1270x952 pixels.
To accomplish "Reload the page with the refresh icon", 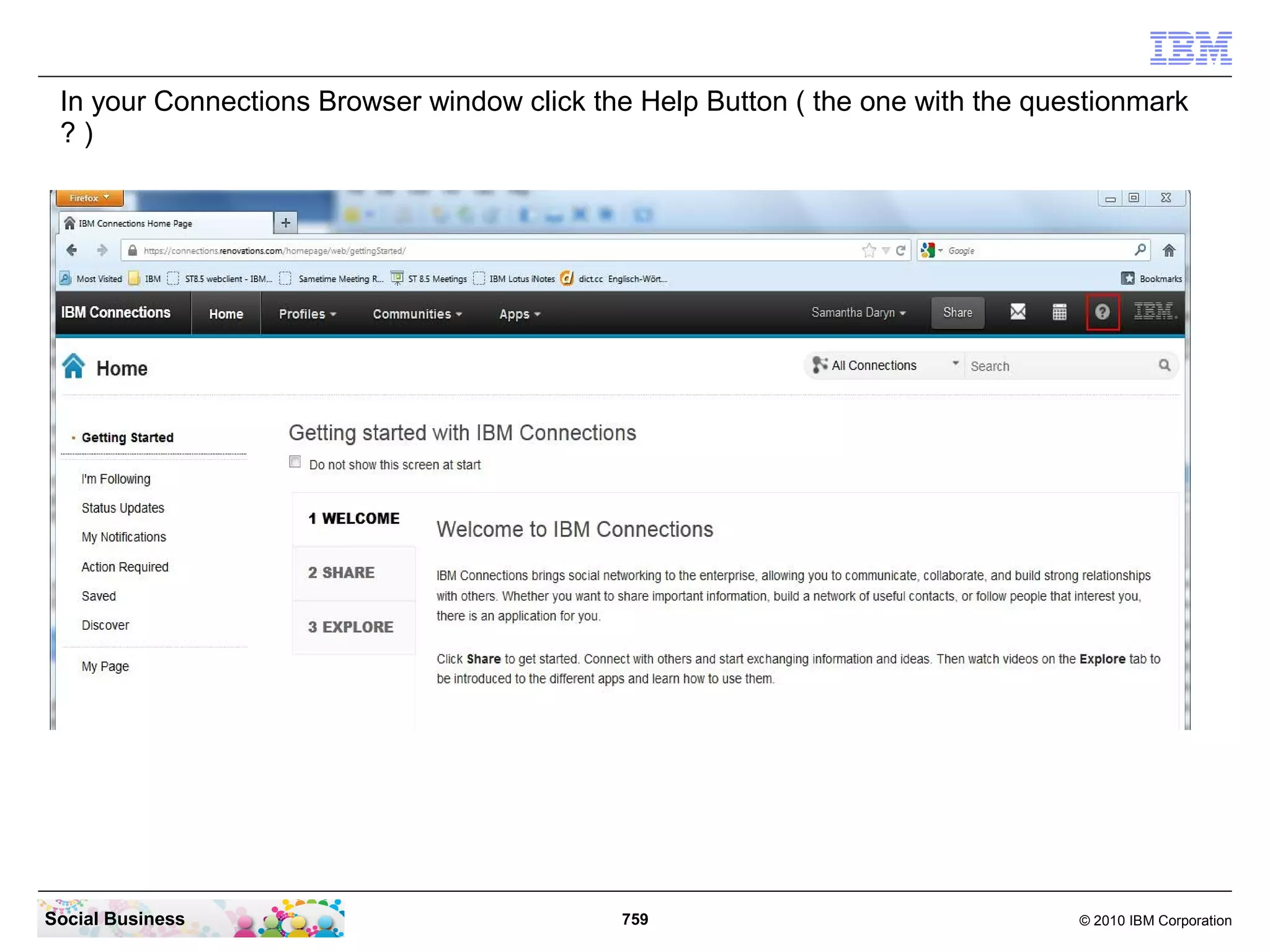I will (900, 250).
